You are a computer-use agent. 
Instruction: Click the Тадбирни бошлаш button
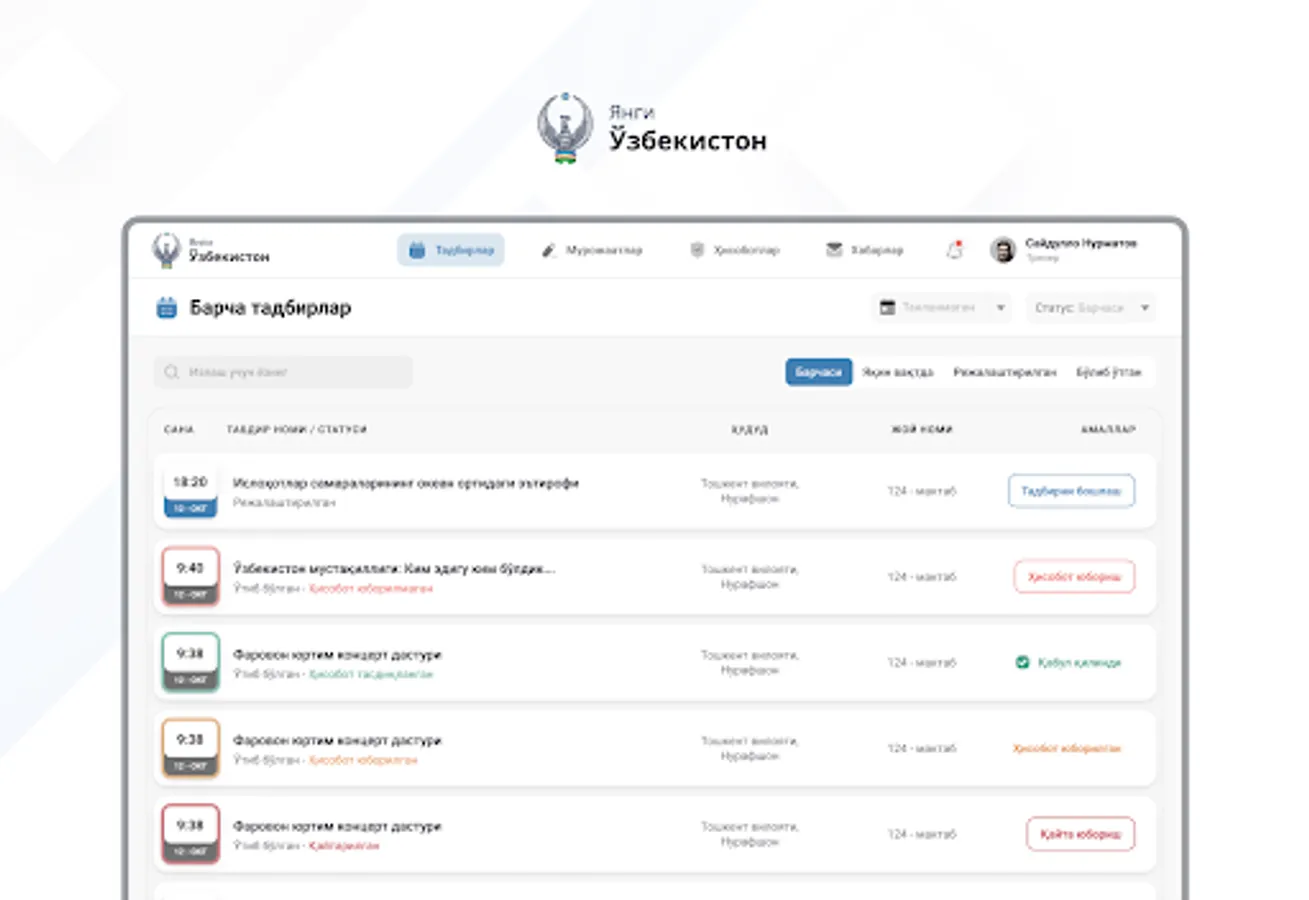[x=1072, y=491]
